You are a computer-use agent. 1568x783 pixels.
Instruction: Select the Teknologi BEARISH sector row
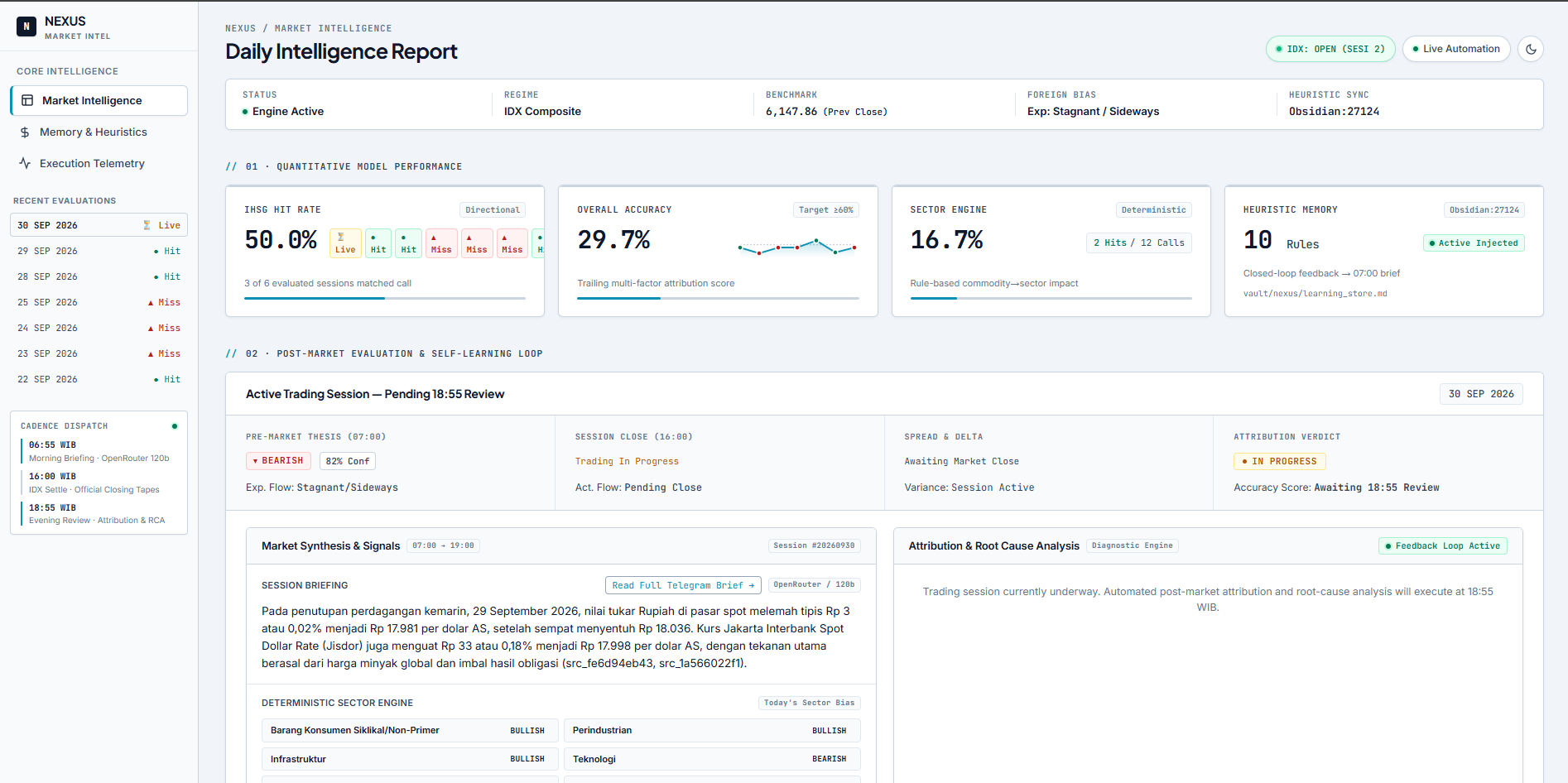pyautogui.click(x=712, y=759)
